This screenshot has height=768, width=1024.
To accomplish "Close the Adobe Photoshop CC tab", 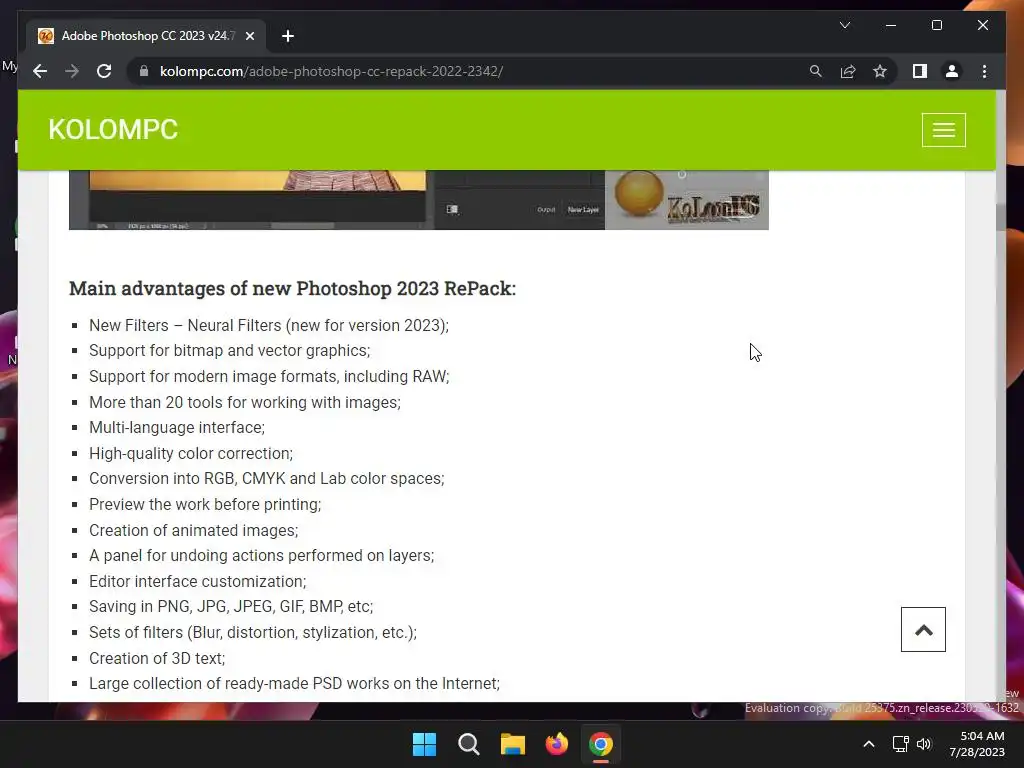I will click(x=249, y=36).
